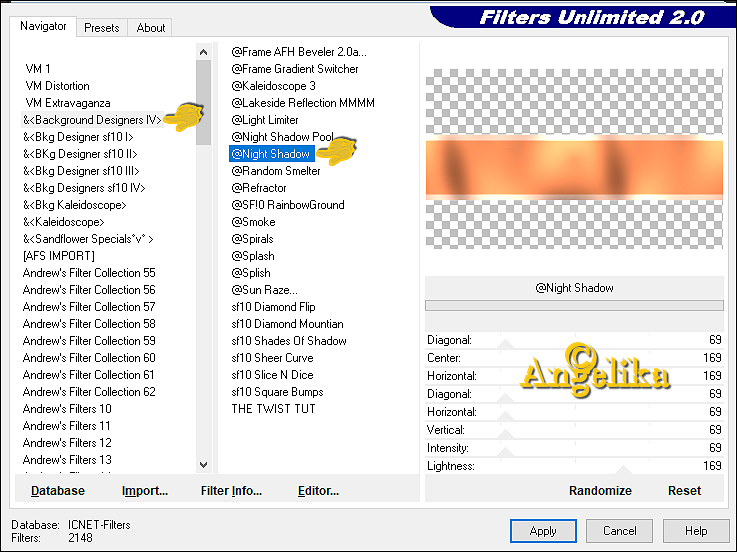This screenshot has width=737, height=552.
Task: Select the VM Extravaganza category
Action: [68, 103]
